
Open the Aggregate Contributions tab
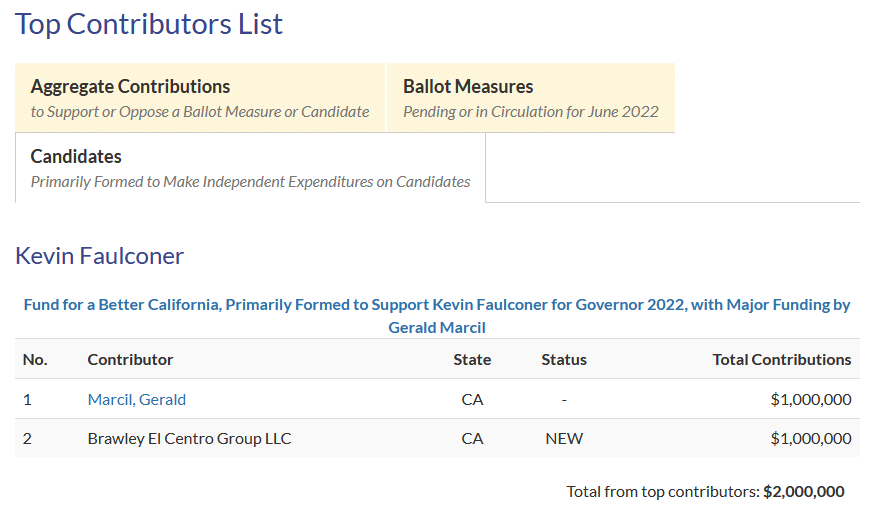pos(200,98)
